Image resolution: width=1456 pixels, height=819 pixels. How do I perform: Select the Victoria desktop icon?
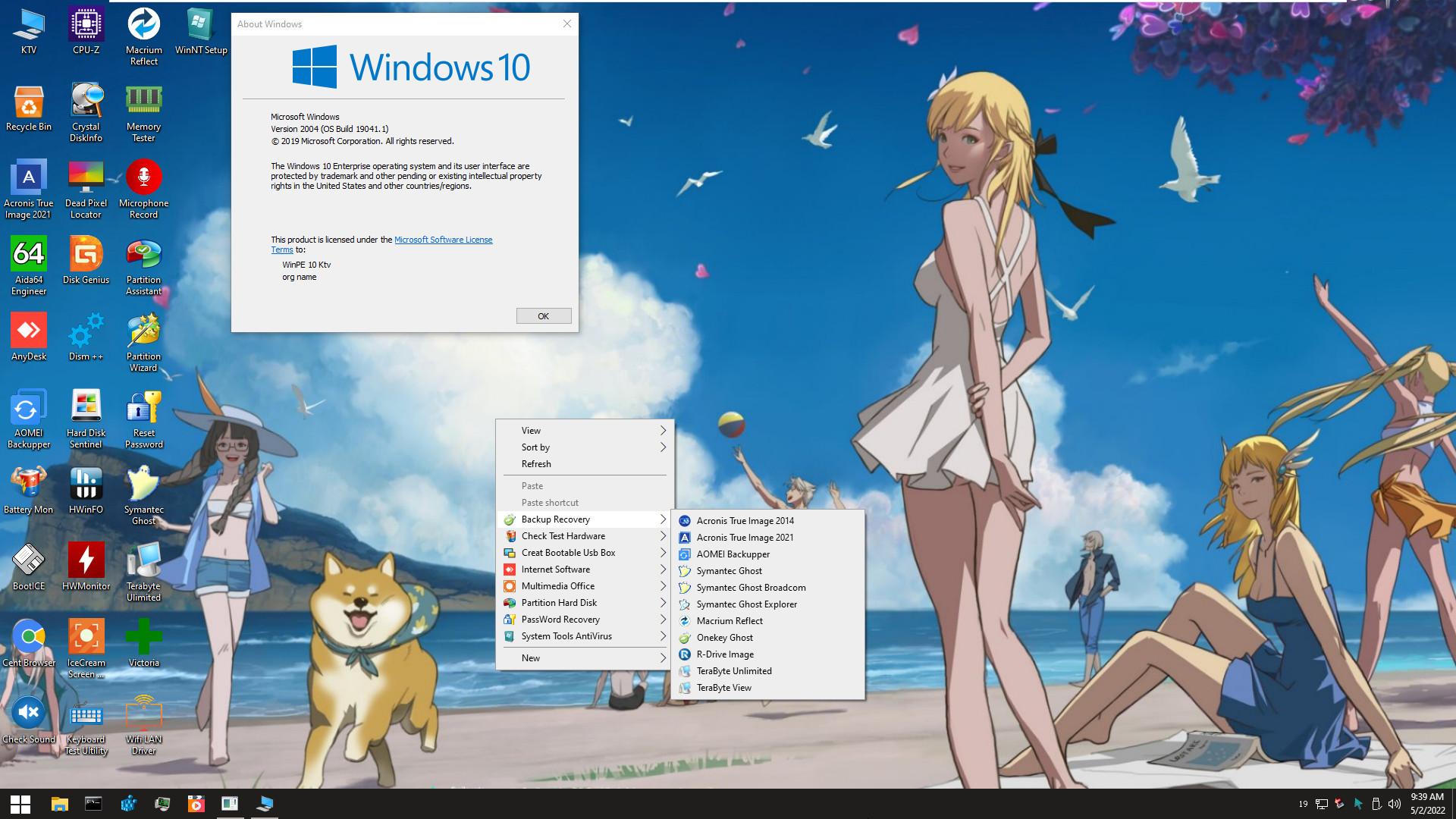coord(143,644)
